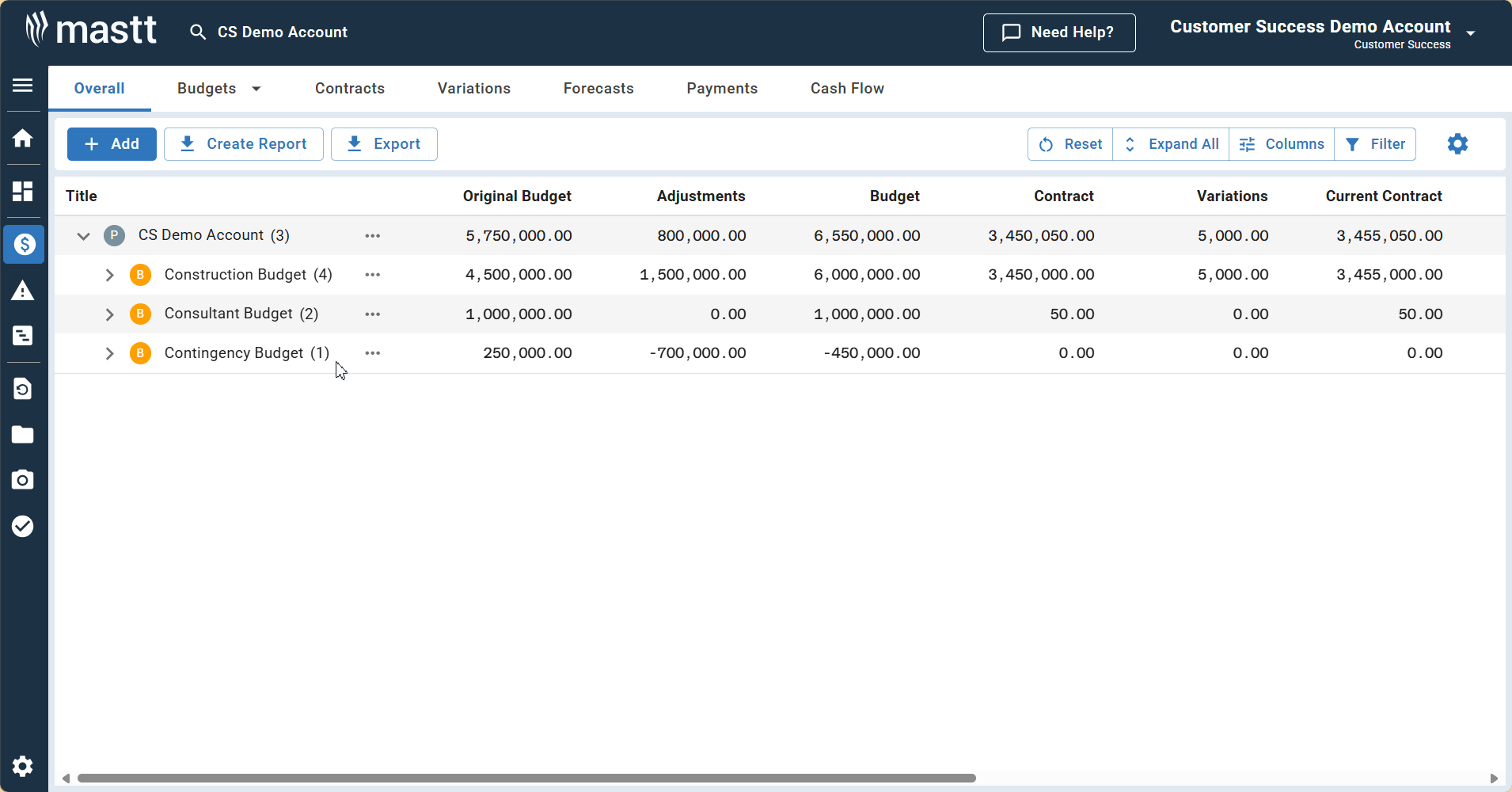Switch to the Variations tab
1512x792 pixels.
pos(474,89)
